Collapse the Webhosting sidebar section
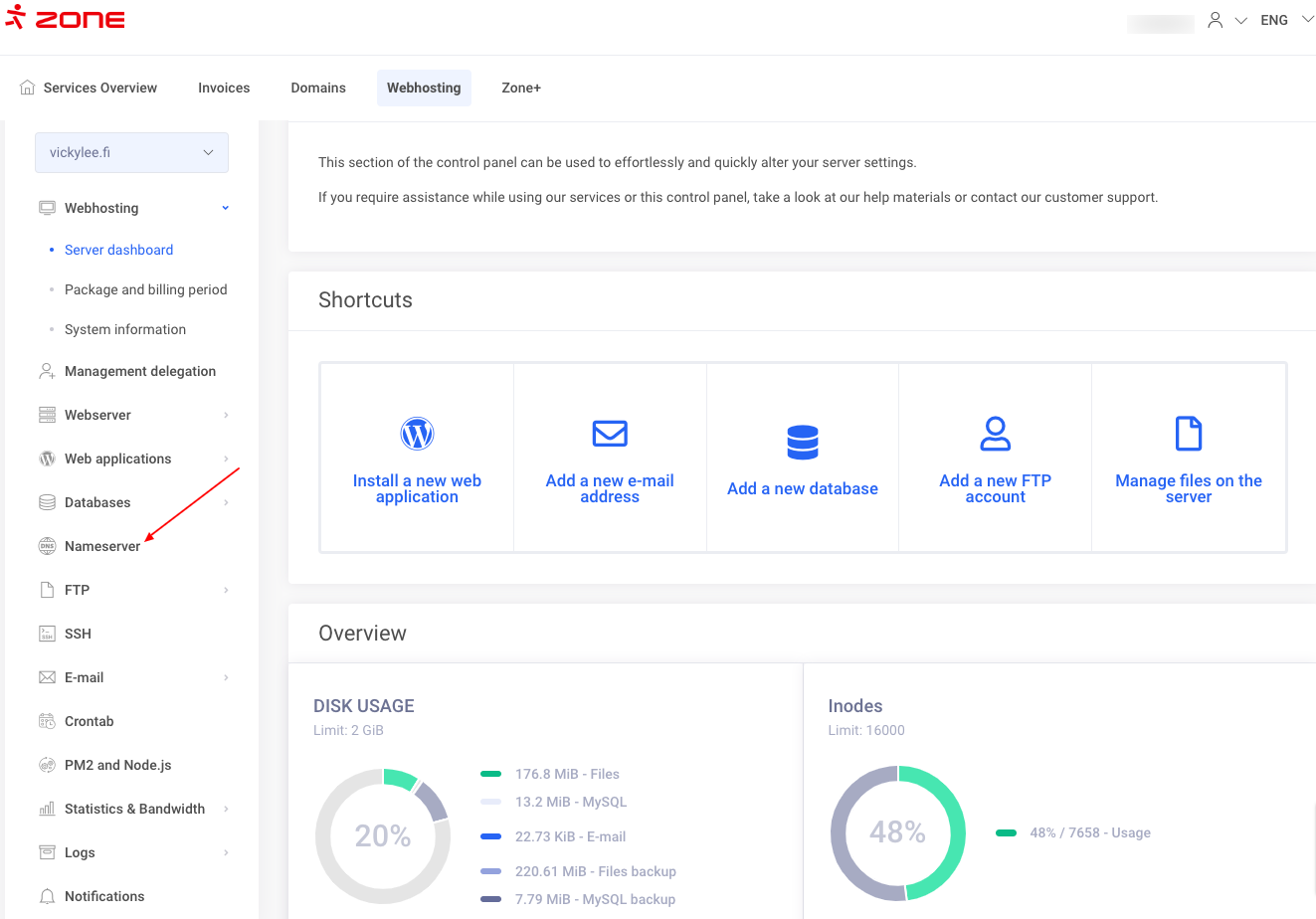Image resolution: width=1316 pixels, height=919 pixels. (x=226, y=208)
